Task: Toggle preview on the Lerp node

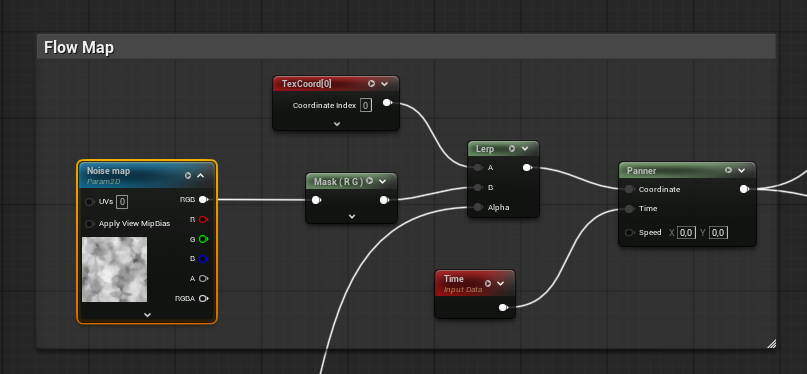Action: [x=512, y=149]
